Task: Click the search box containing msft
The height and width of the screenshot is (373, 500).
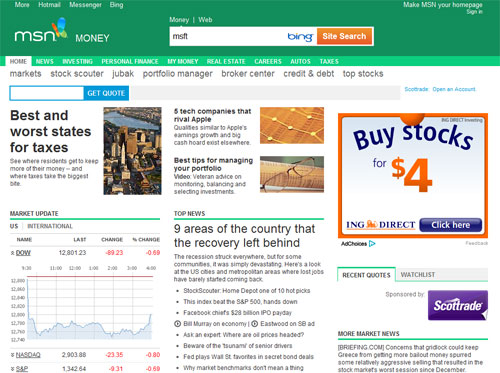Action: [x=228, y=36]
